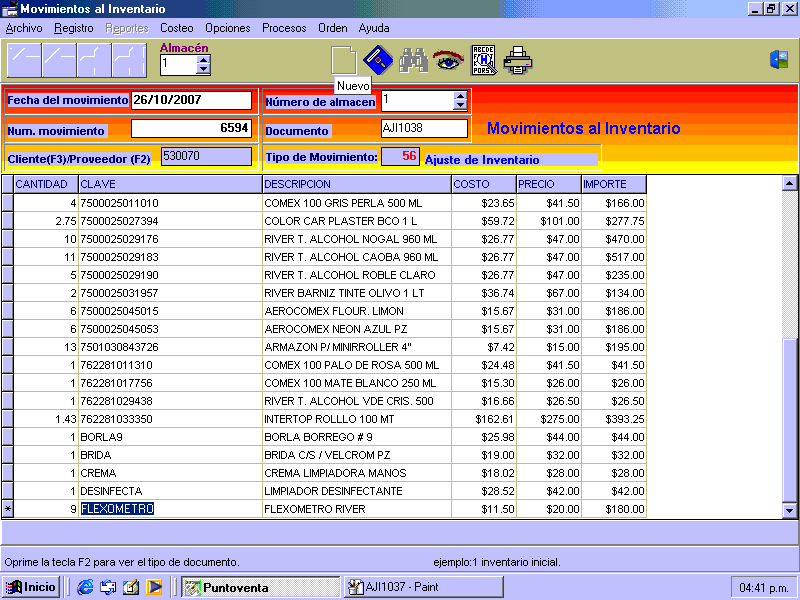Click the ABCDE alphabet sort icon

[x=483, y=60]
